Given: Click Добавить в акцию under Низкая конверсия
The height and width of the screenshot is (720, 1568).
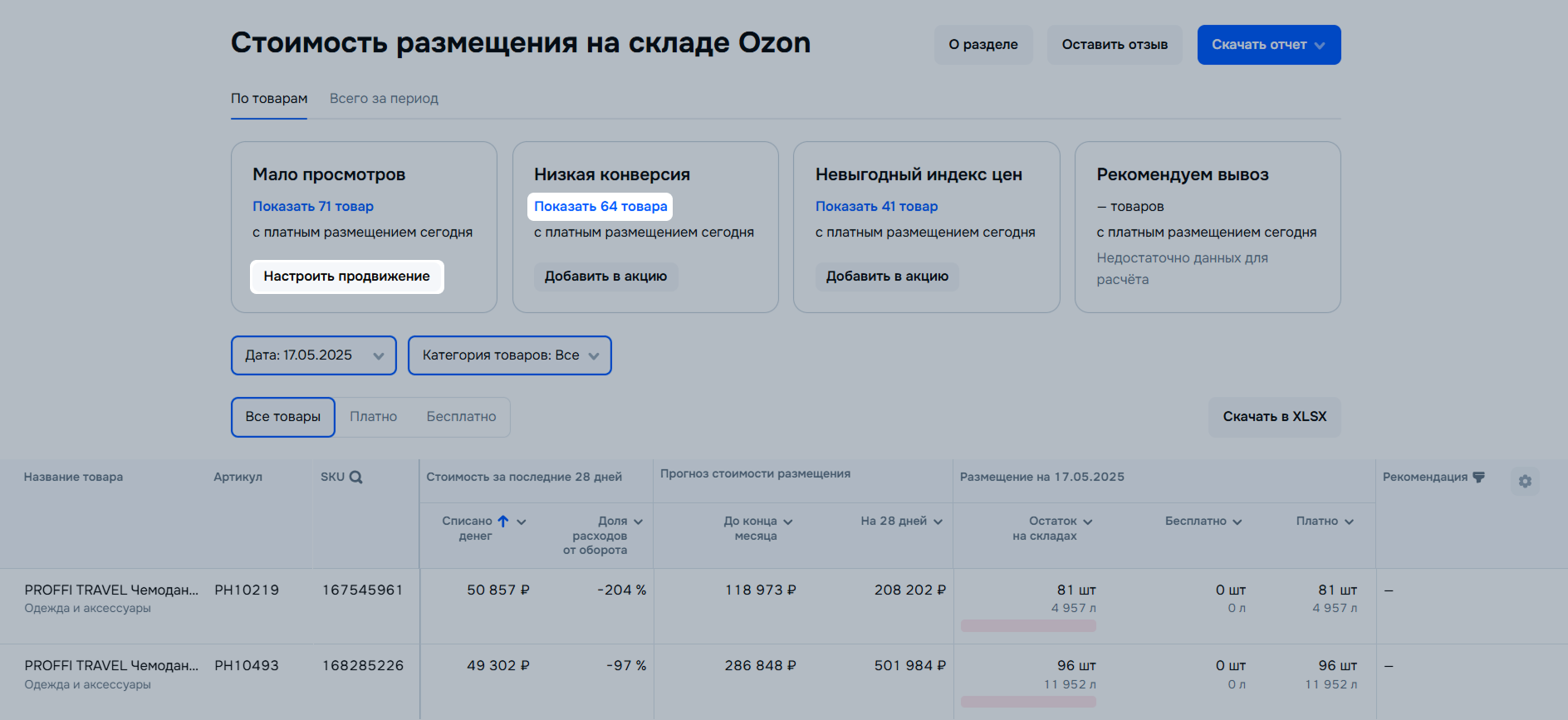Looking at the screenshot, I should pyautogui.click(x=605, y=277).
